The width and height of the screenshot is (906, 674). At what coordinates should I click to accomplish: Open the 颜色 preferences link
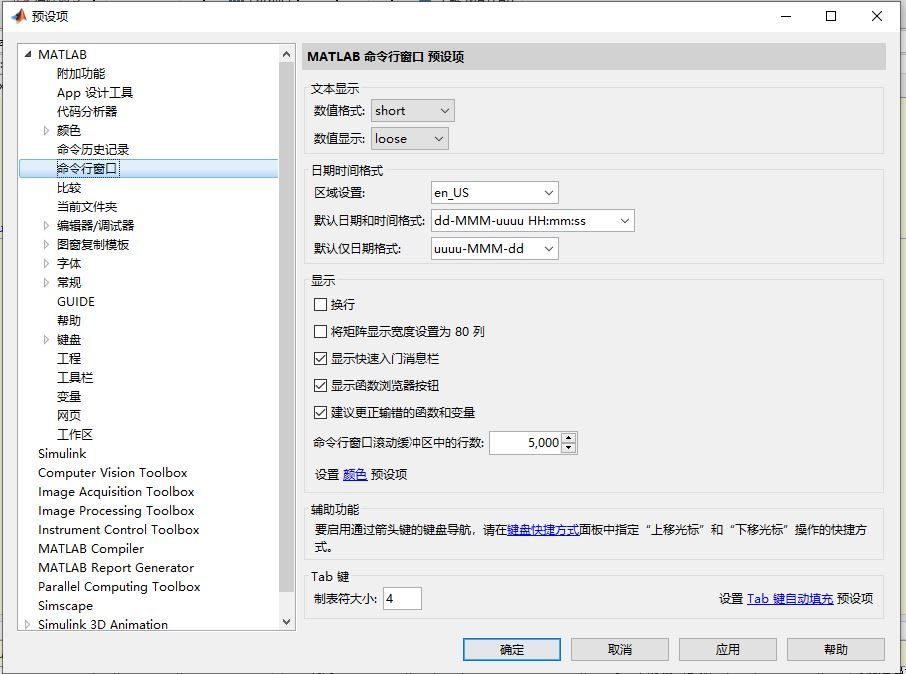[x=355, y=475]
